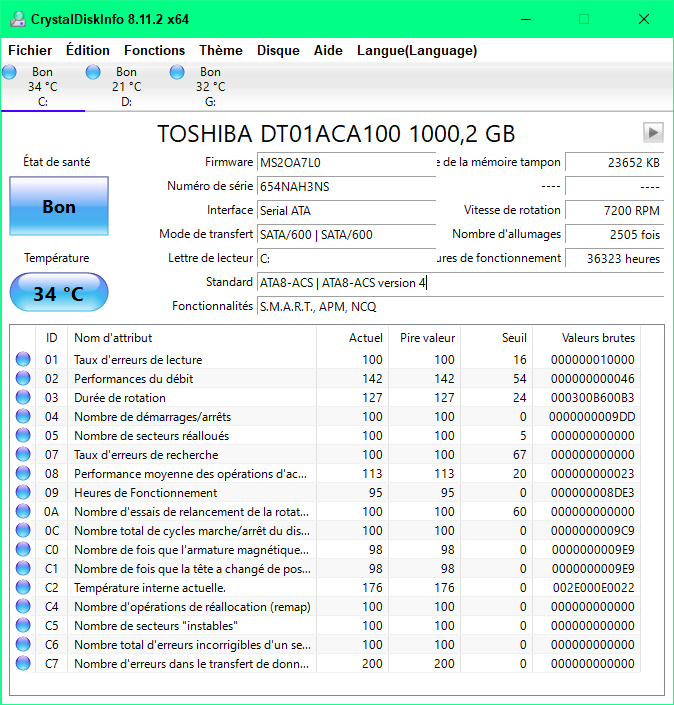This screenshot has height=705, width=674.
Task: Click status orb of attribute C4 row
Action: click(x=23, y=607)
